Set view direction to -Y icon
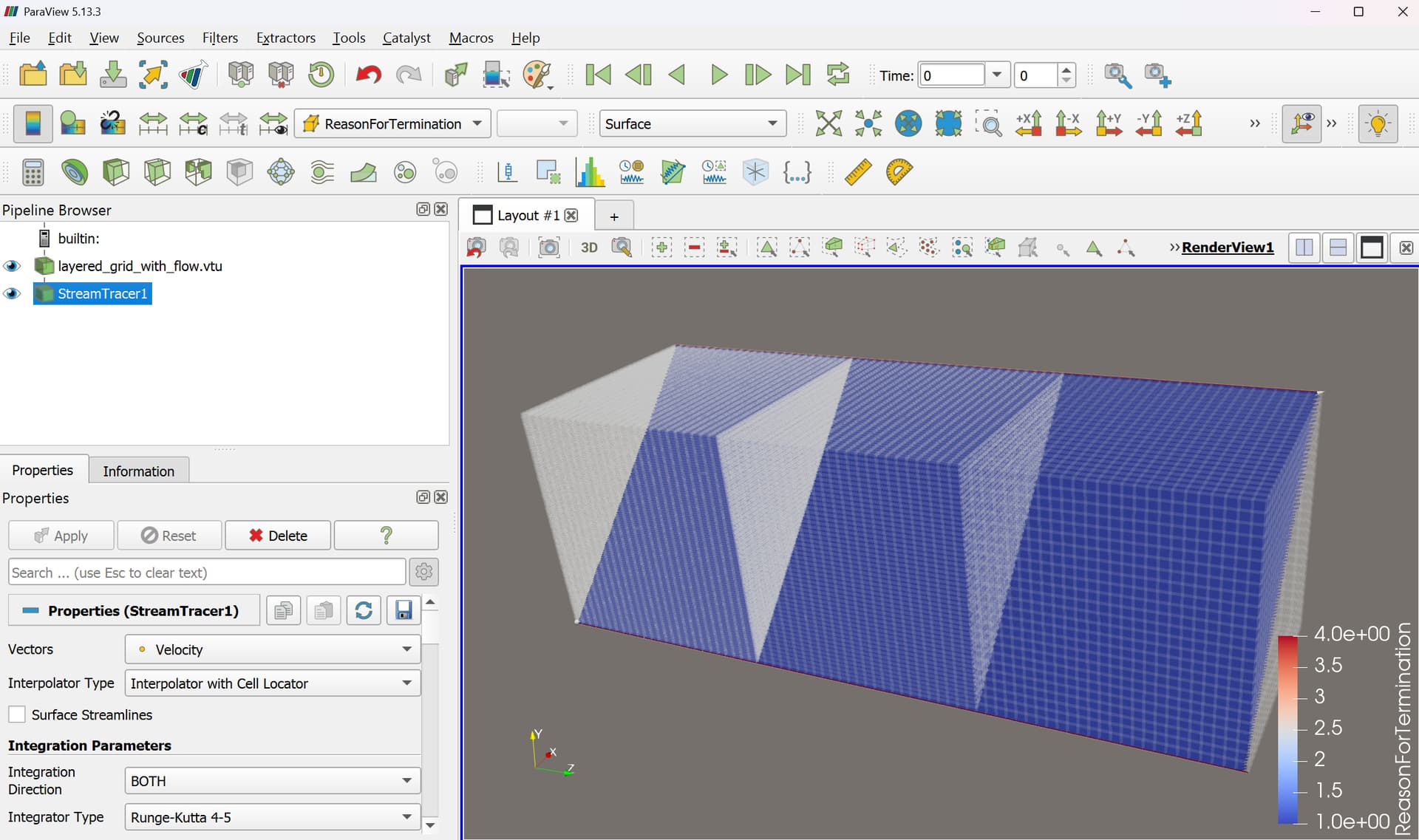 [1149, 123]
